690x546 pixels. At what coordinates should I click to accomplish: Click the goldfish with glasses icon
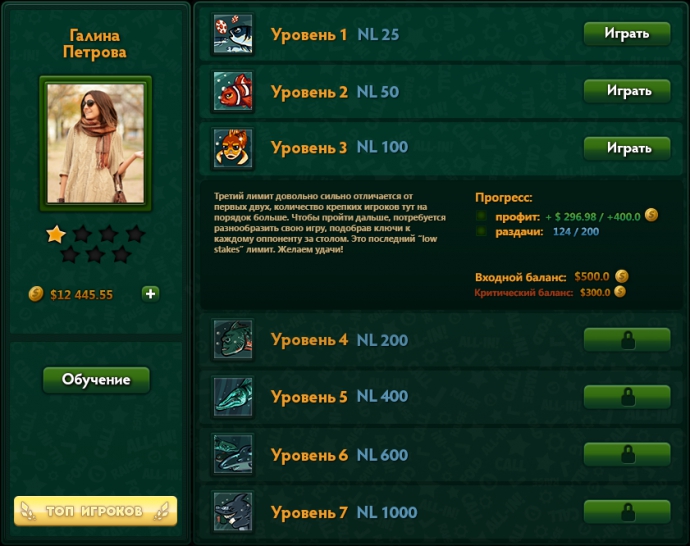click(233, 148)
